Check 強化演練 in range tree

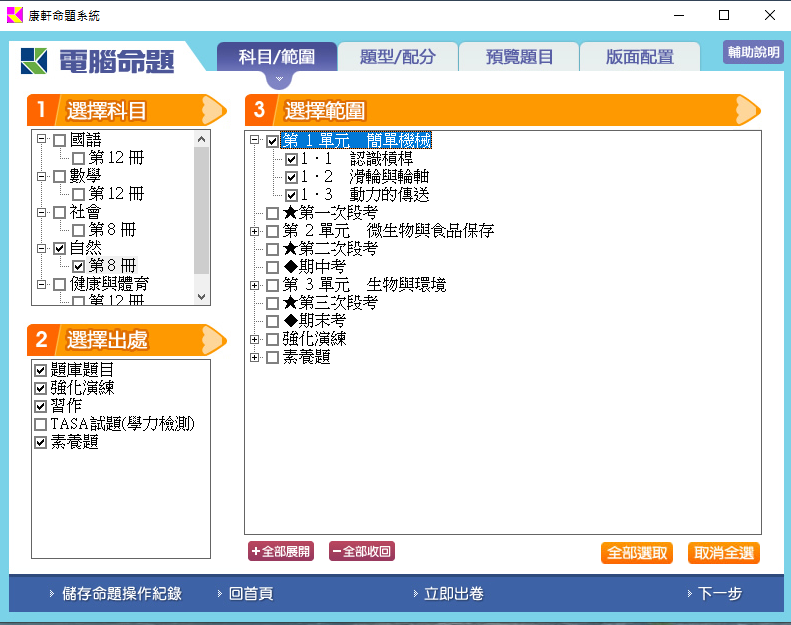pyautogui.click(x=272, y=339)
